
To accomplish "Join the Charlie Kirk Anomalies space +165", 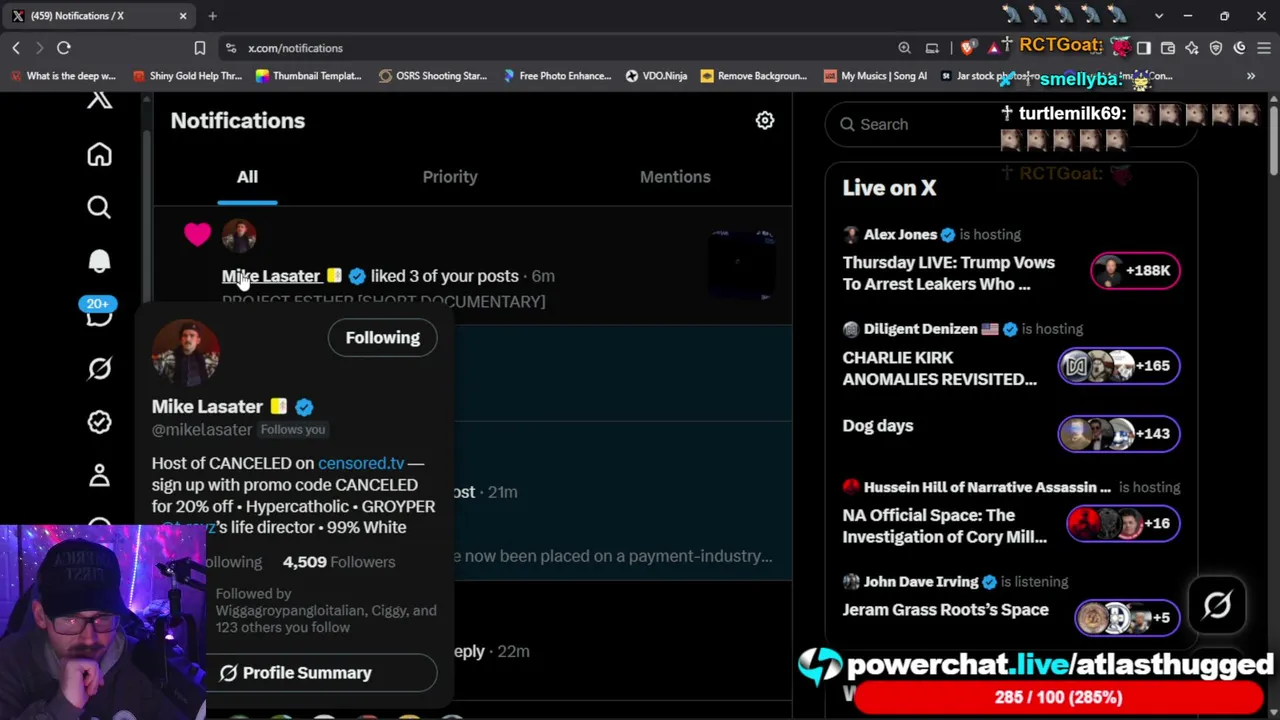I will pyautogui.click(x=1119, y=366).
